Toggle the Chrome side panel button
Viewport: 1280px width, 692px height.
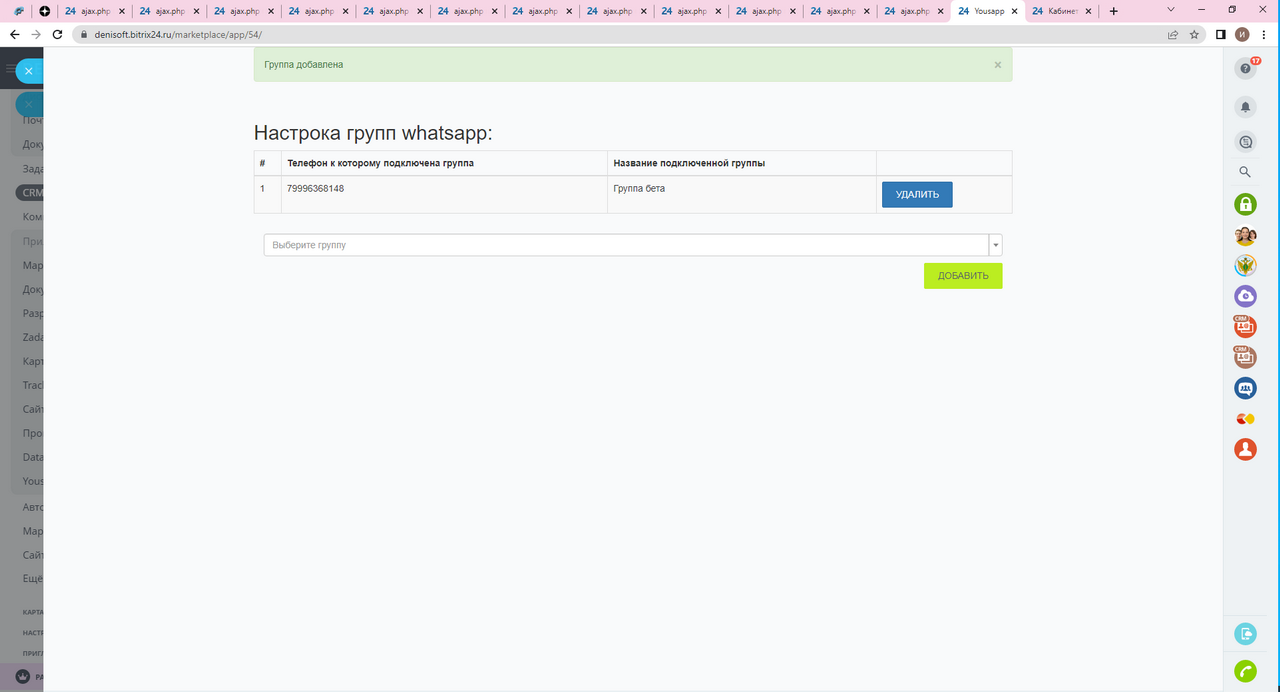point(1221,34)
